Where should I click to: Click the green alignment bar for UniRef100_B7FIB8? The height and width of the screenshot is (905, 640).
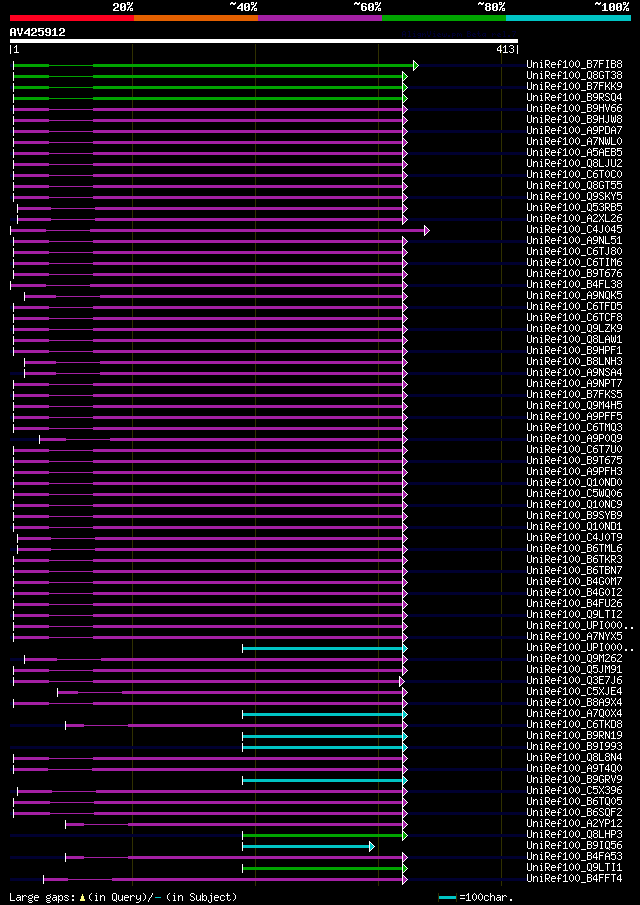click(x=214, y=65)
